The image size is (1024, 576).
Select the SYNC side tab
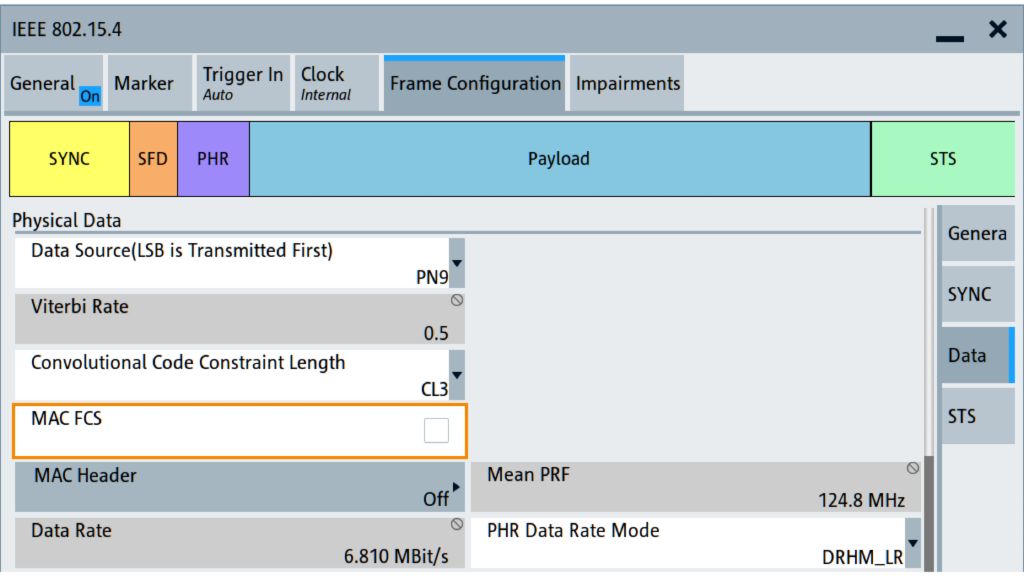pos(970,294)
